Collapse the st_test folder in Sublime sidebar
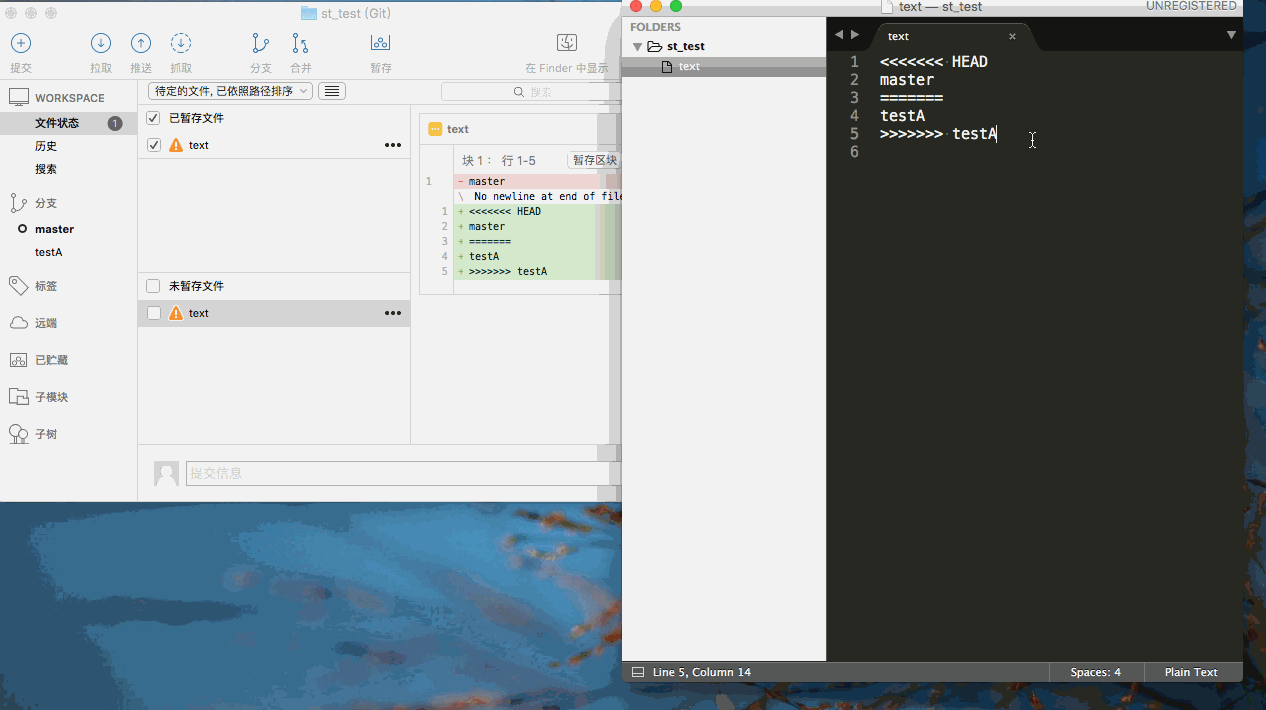Image resolution: width=1266 pixels, height=710 pixels. click(637, 46)
